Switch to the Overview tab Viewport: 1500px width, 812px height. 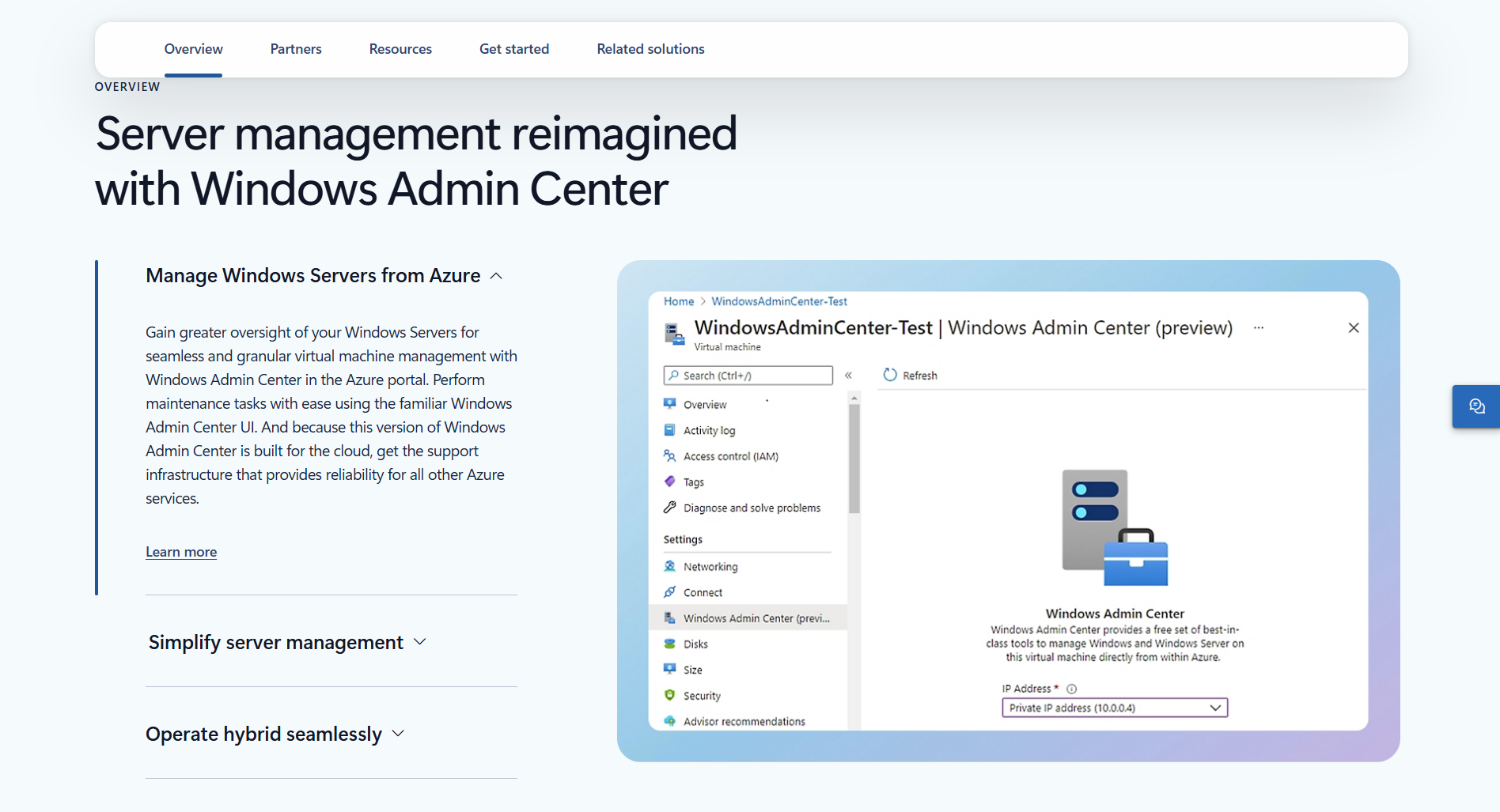tap(194, 49)
